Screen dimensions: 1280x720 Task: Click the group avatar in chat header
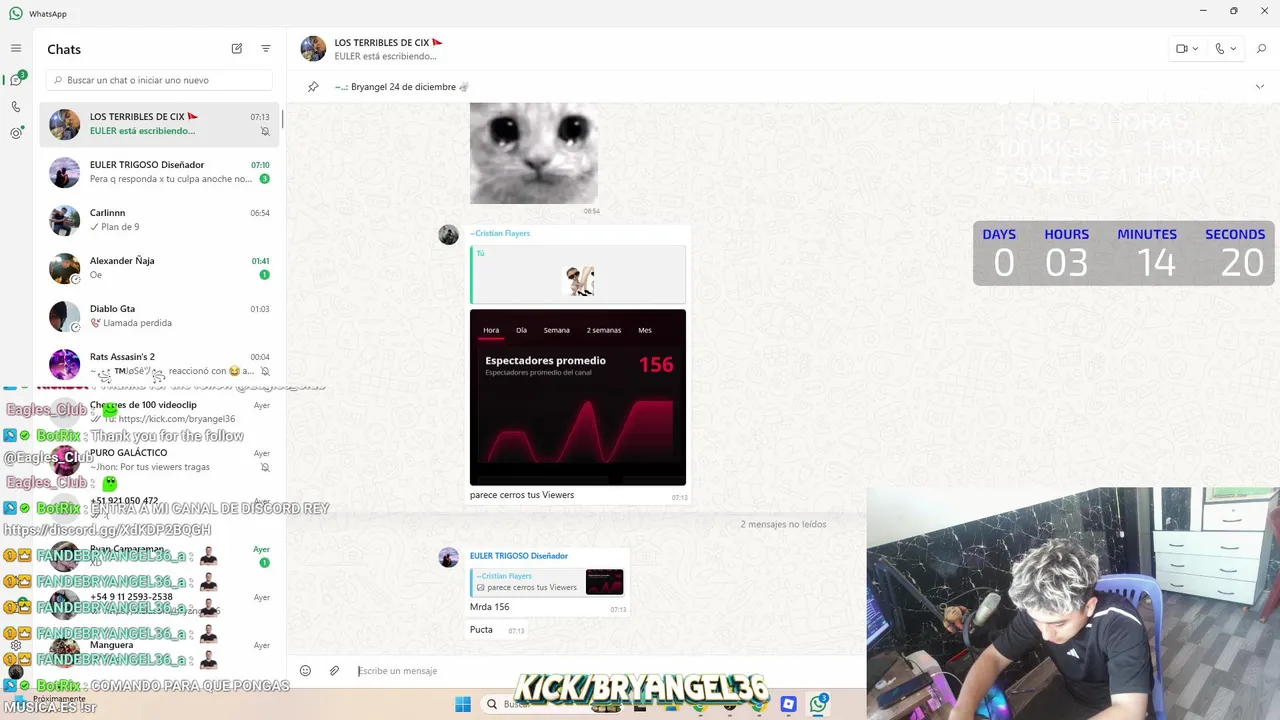click(313, 49)
